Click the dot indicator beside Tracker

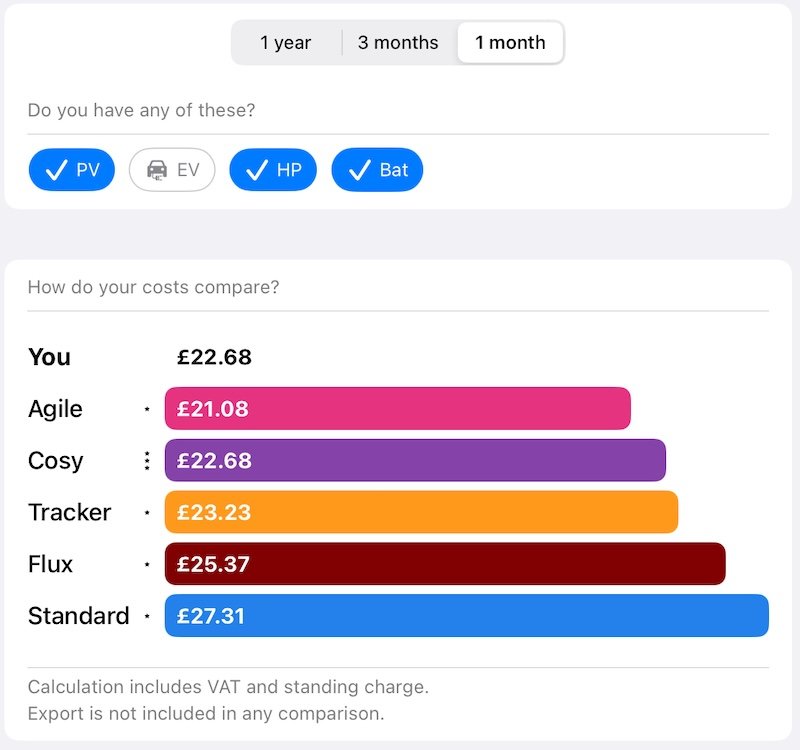[x=147, y=512]
